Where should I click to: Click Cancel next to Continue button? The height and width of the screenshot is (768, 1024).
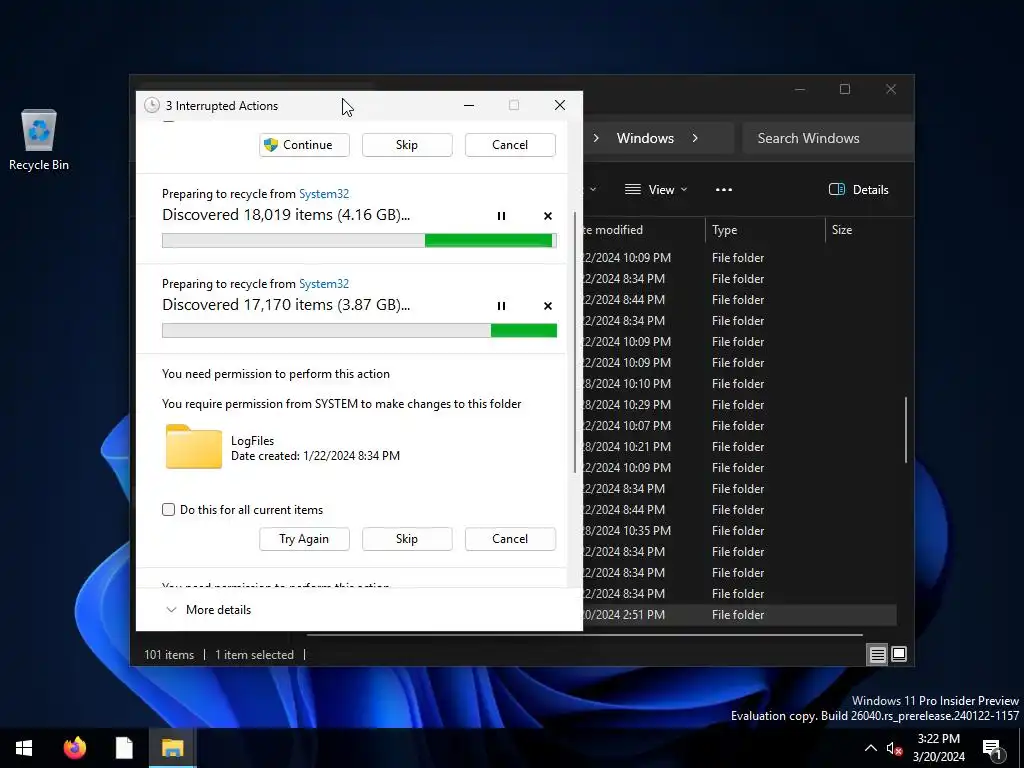coord(510,145)
